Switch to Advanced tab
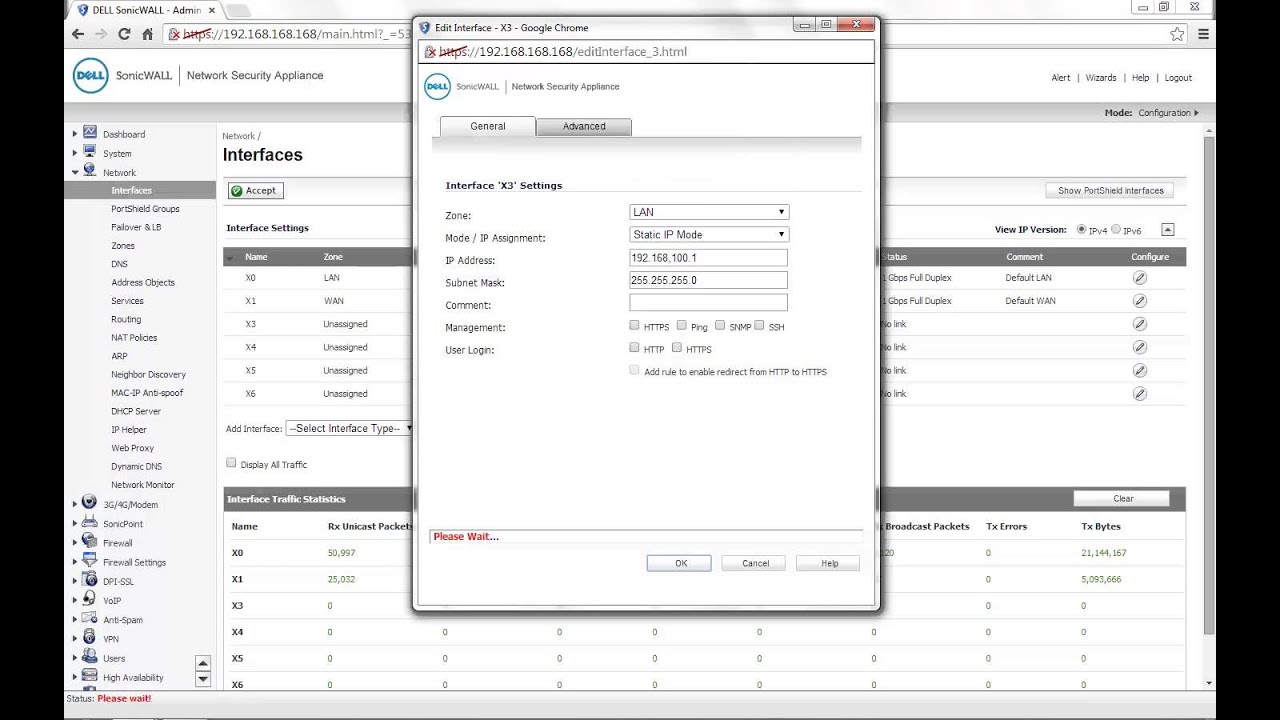The height and width of the screenshot is (720, 1280). (584, 126)
